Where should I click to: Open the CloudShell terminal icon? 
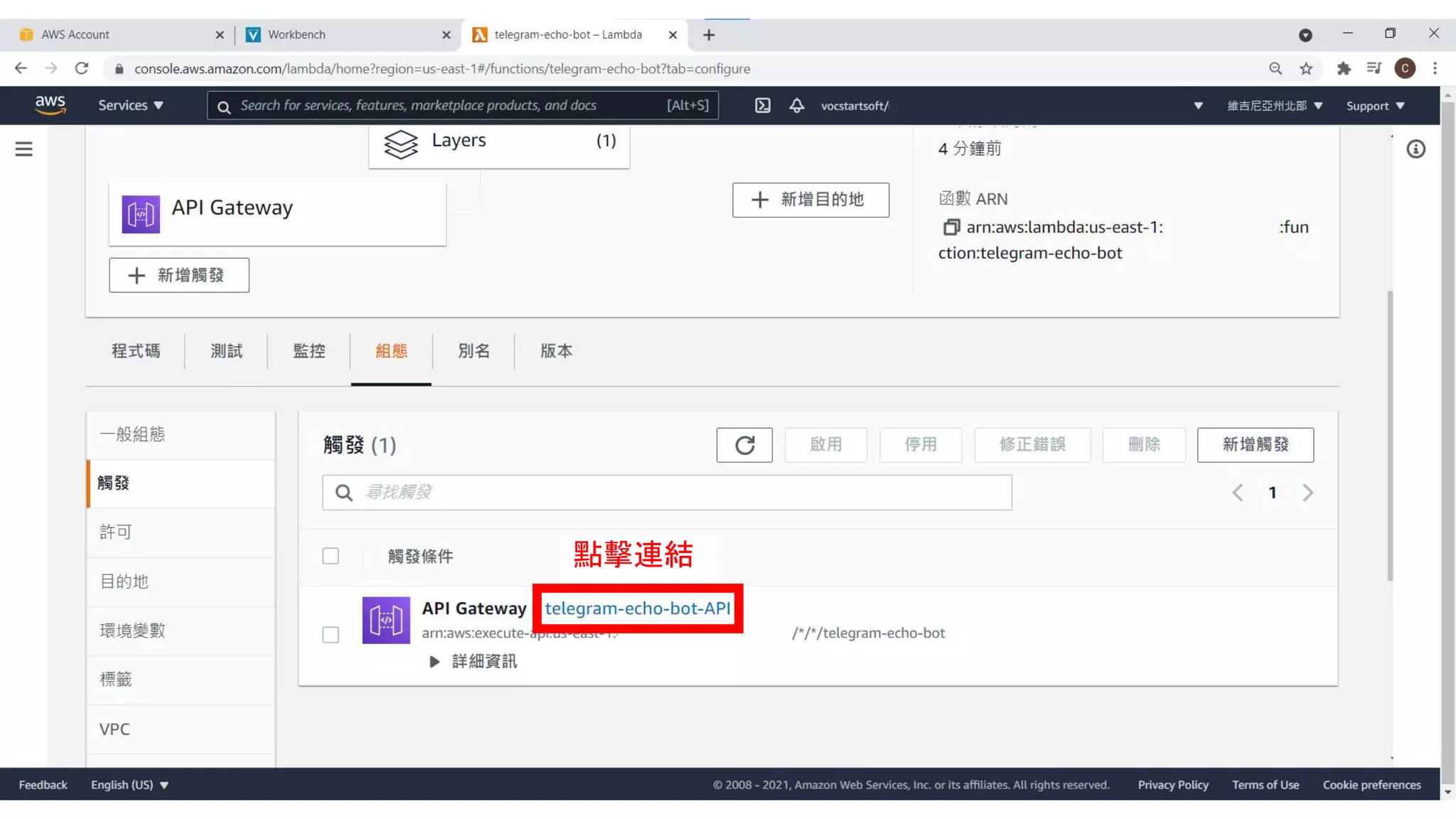coord(762,105)
